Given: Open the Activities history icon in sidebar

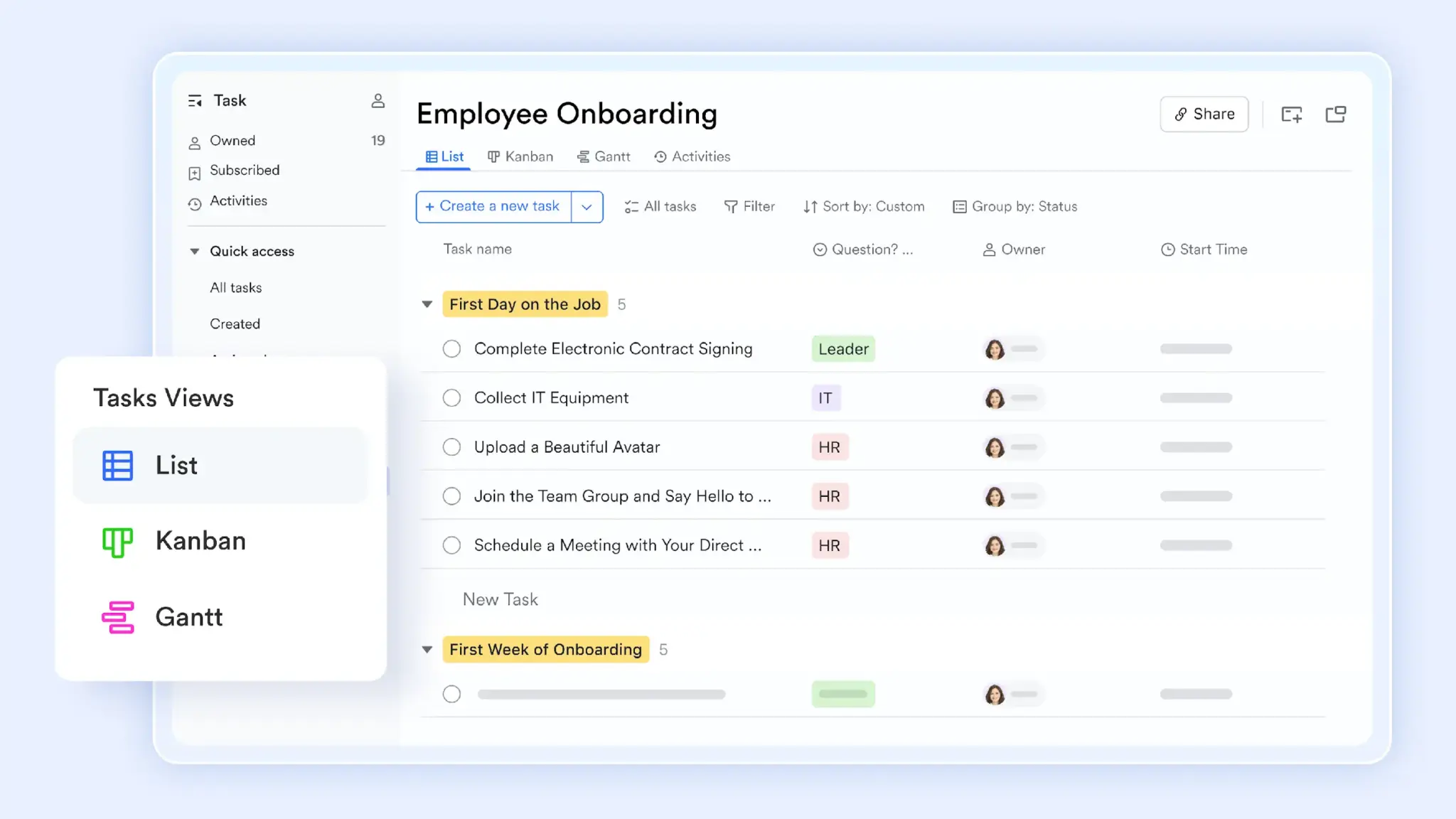Looking at the screenshot, I should tap(195, 202).
